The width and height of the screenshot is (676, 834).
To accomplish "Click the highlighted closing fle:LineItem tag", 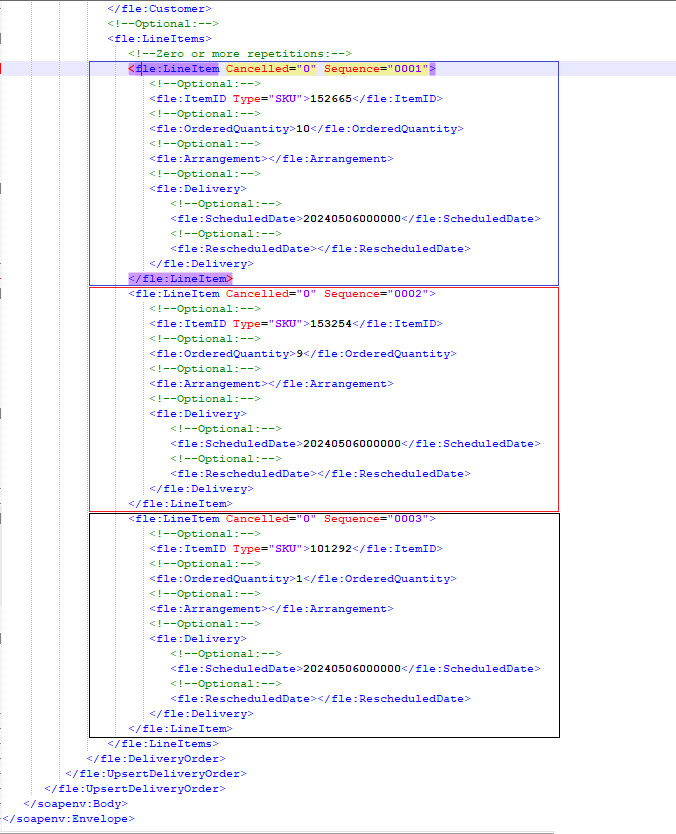I will click(x=180, y=279).
